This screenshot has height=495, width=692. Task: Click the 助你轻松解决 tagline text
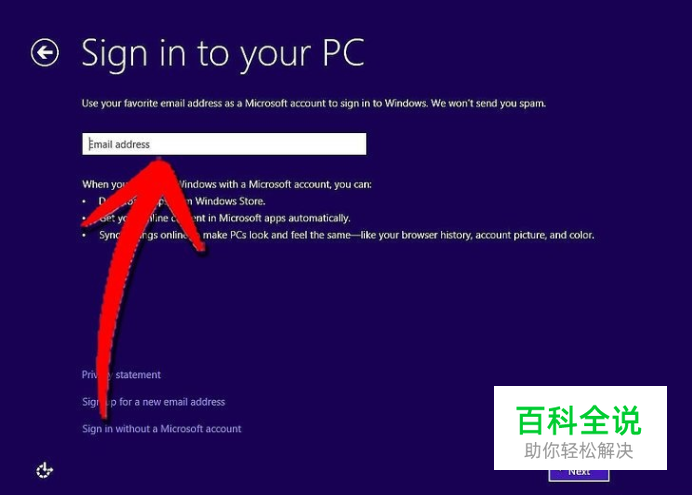(x=579, y=451)
